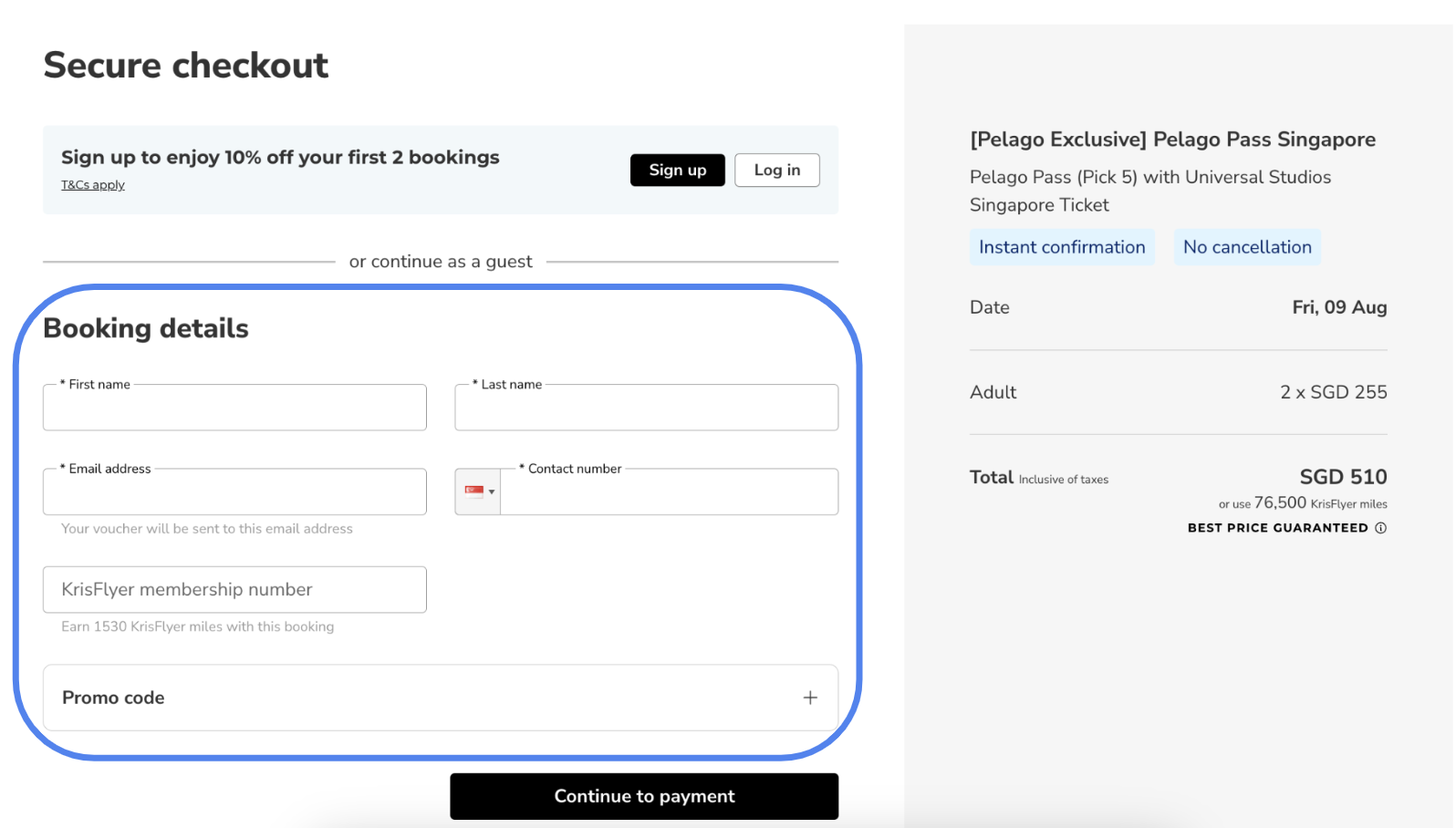The width and height of the screenshot is (1456, 828).
Task: Click the Pelago Pass Singapore product title
Action: (x=1172, y=140)
